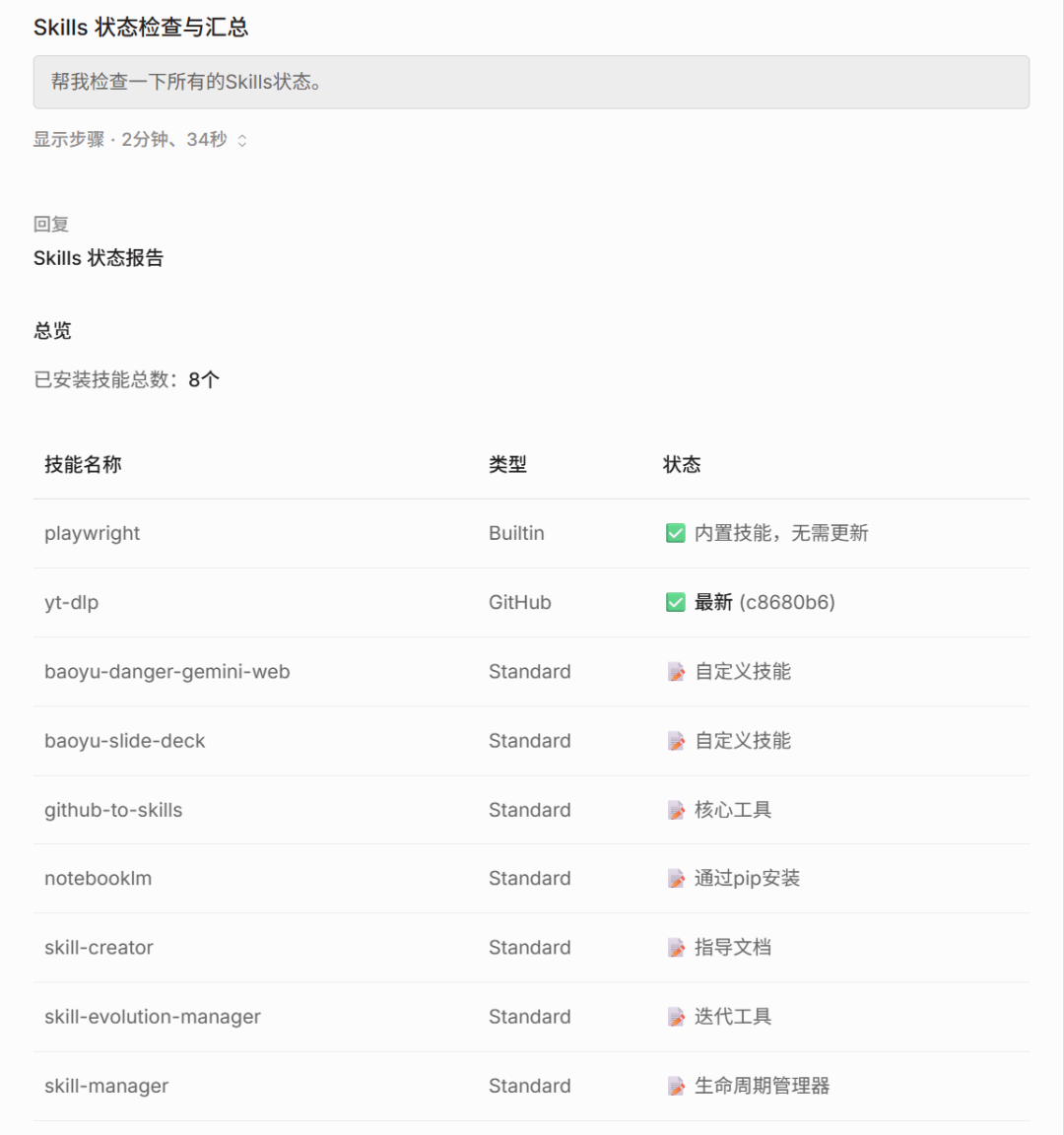This screenshot has height=1135, width=1064.
Task: Click the memo icon next to baoyu-danger-gemini-web
Action: 676,671
